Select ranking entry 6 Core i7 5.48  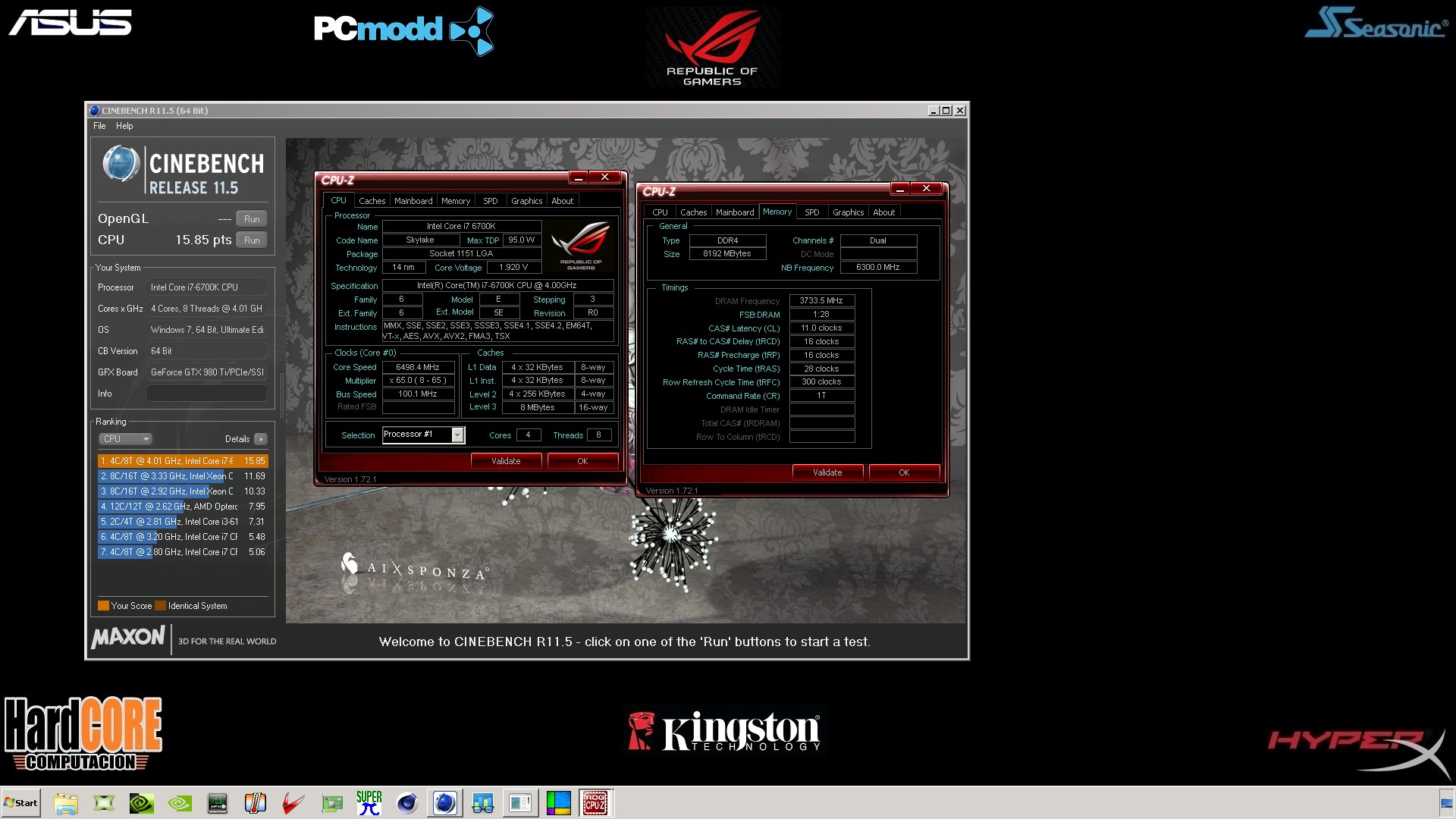183,537
